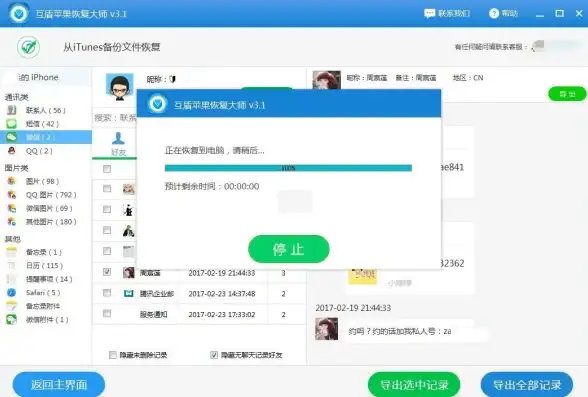Click the avatar next to the 约吗 message
Image resolution: width=588 pixels, height=397 pixels.
[327, 329]
